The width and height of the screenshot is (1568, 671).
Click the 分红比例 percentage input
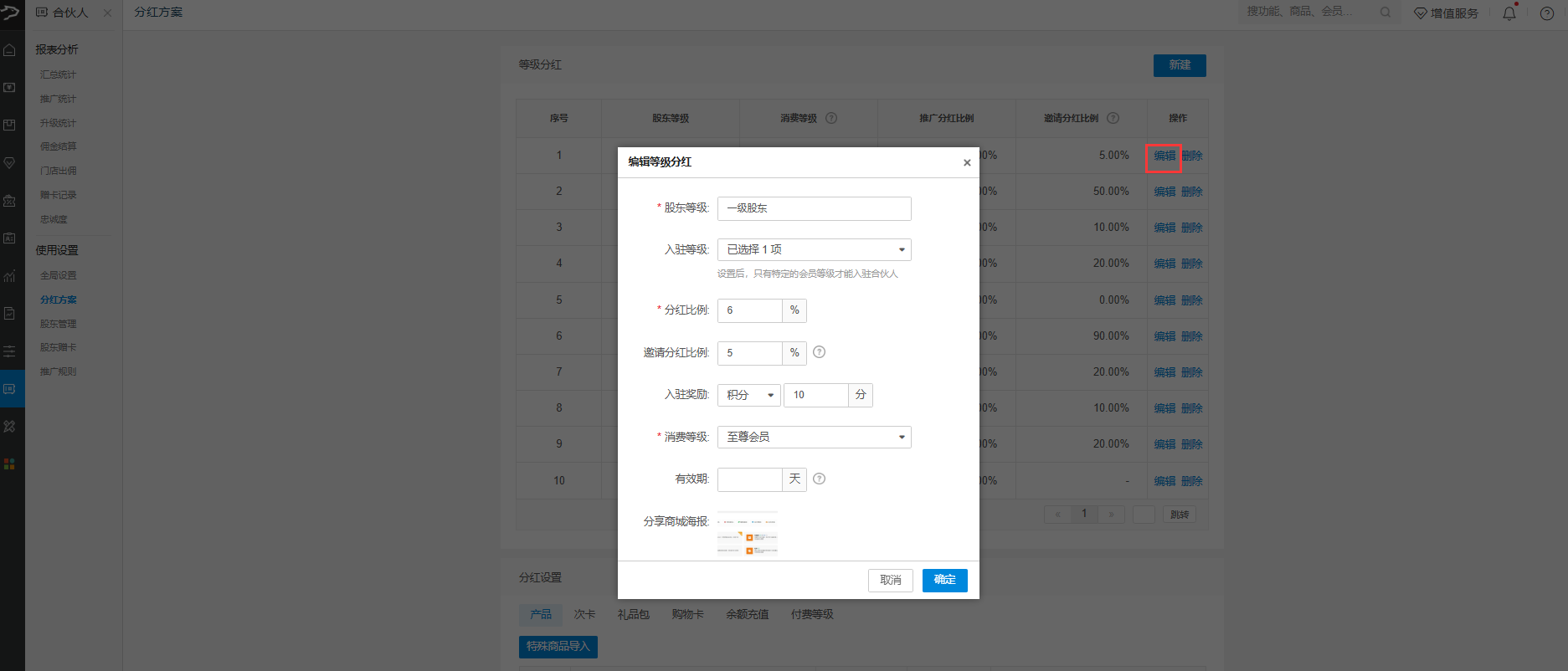click(750, 310)
